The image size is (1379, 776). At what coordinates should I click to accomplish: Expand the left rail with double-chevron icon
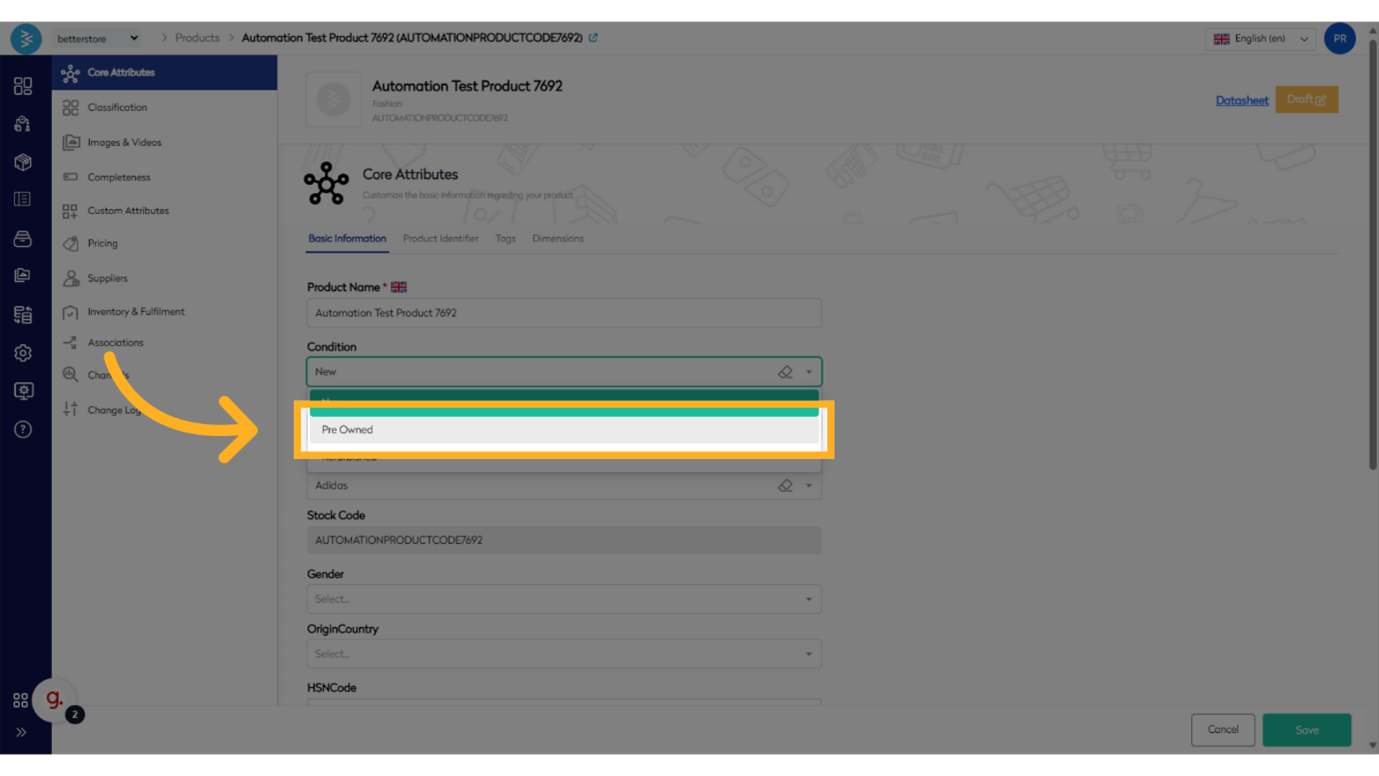(x=21, y=732)
